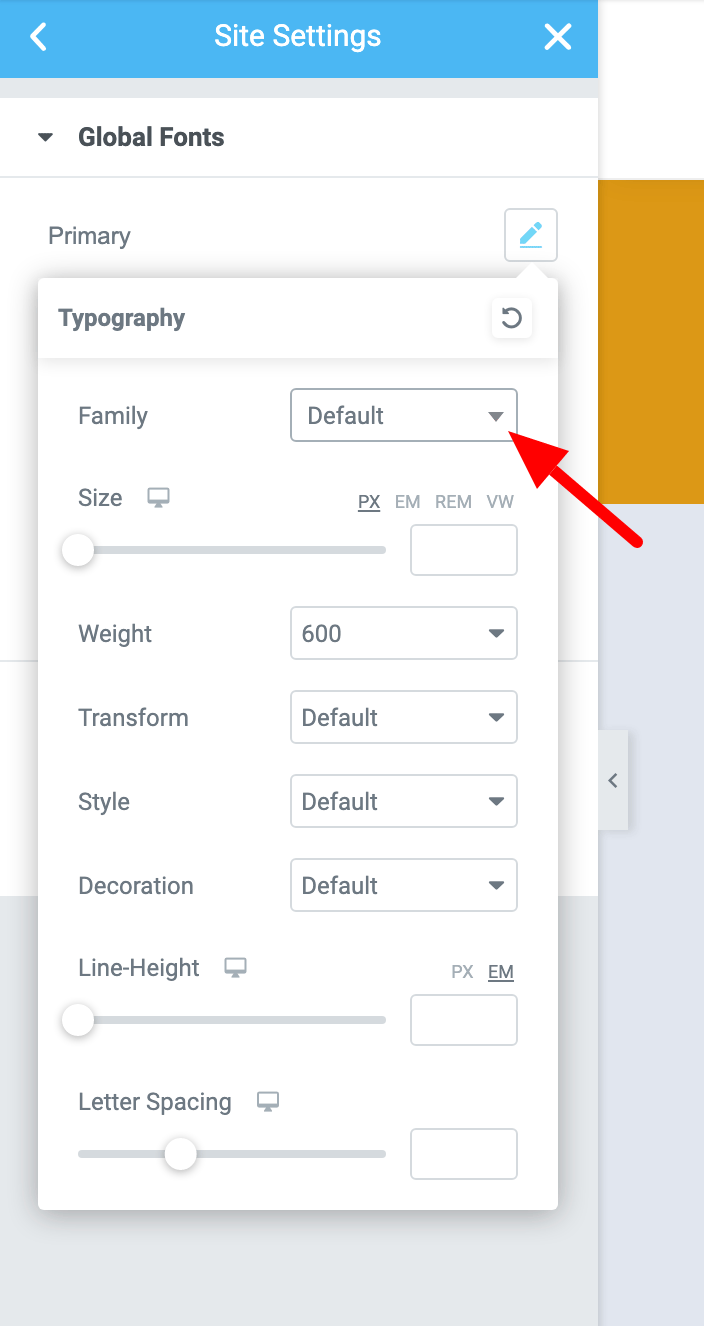The height and width of the screenshot is (1326, 704).
Task: Select PX unit for Line-Height
Action: (462, 972)
